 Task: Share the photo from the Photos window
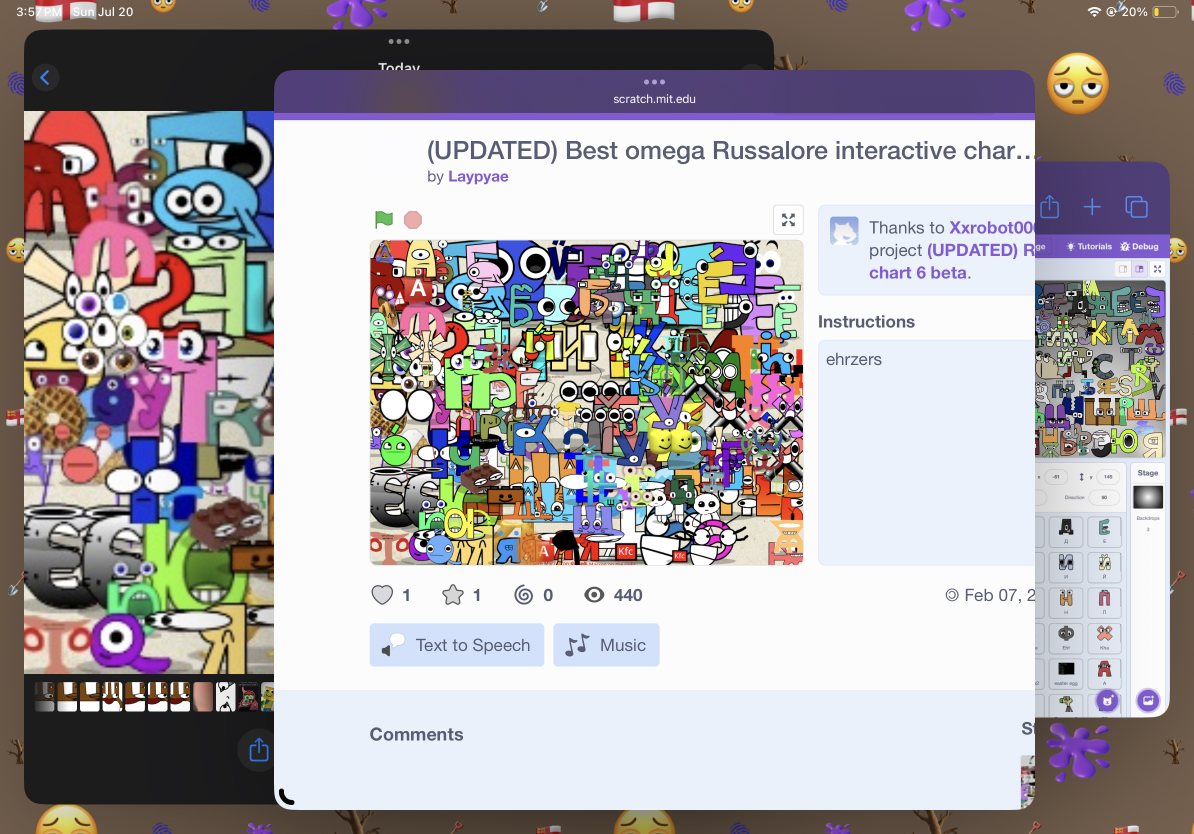[x=259, y=749]
